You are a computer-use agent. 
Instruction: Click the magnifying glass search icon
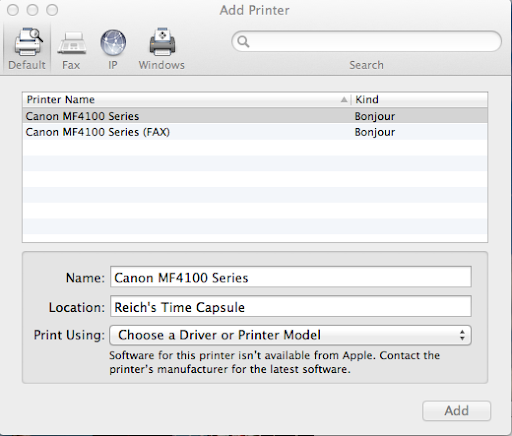tap(243, 42)
